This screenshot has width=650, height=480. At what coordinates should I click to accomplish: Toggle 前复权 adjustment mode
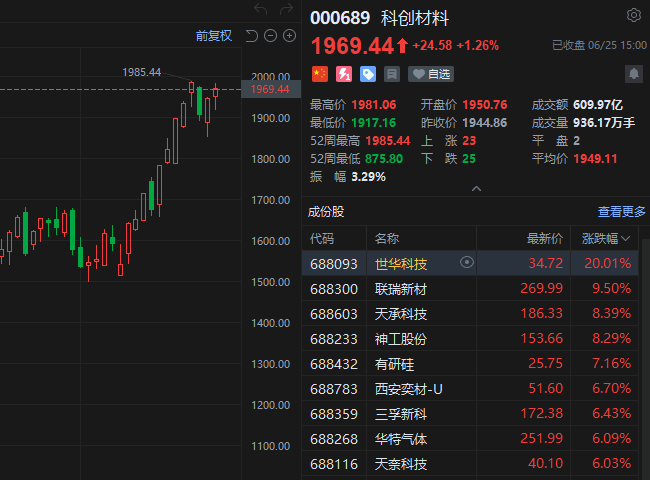coord(214,36)
